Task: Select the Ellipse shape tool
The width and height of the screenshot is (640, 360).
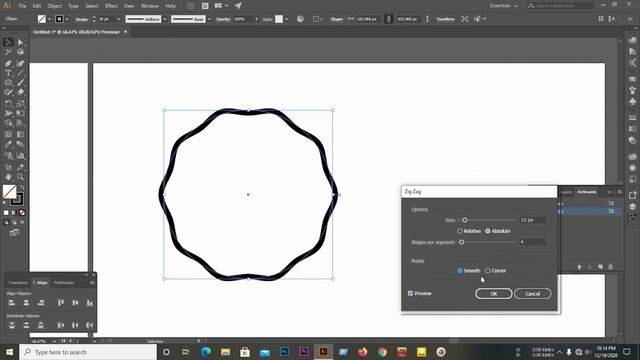Action: (8, 83)
